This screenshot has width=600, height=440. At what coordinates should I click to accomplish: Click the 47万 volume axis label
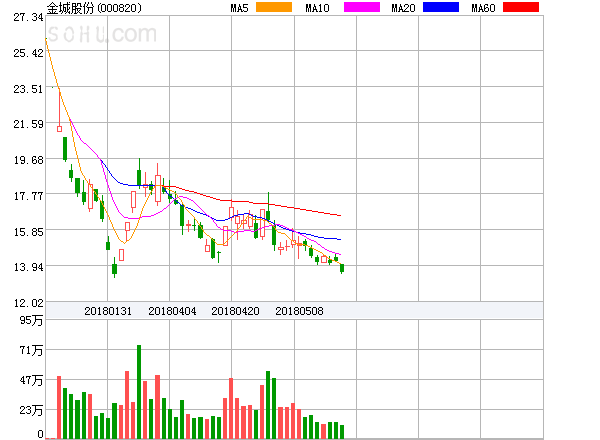coord(31,380)
